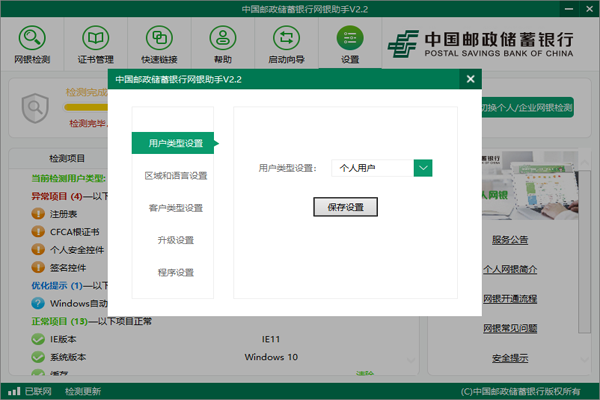Click the 保存设置 button
This screenshot has height=400, width=600.
(x=345, y=207)
